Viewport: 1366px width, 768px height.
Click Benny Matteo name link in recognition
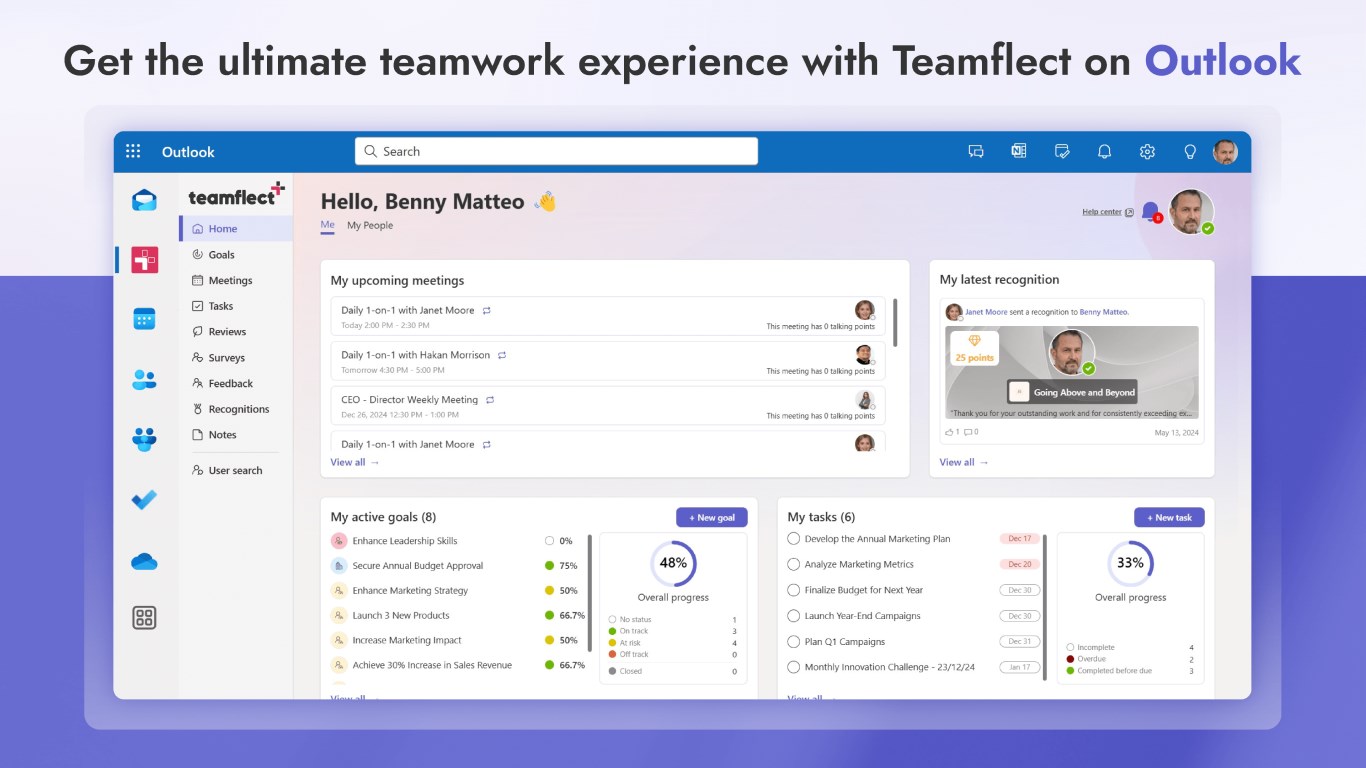pos(1104,312)
